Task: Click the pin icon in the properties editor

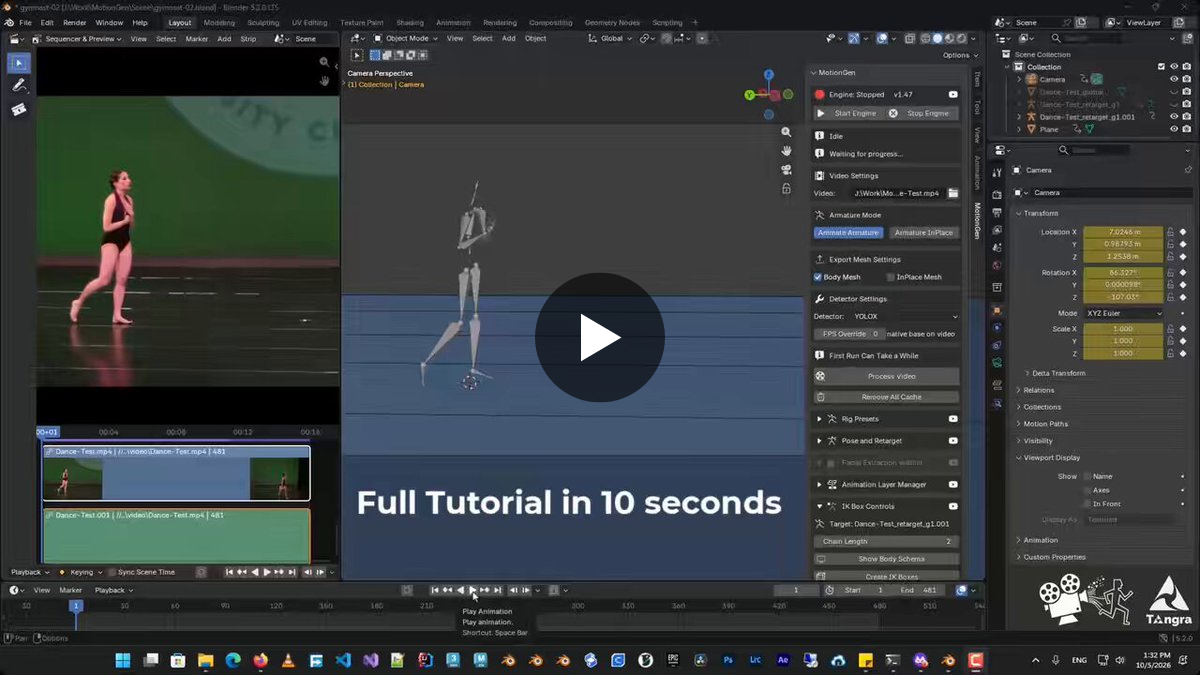Action: pos(1188,170)
